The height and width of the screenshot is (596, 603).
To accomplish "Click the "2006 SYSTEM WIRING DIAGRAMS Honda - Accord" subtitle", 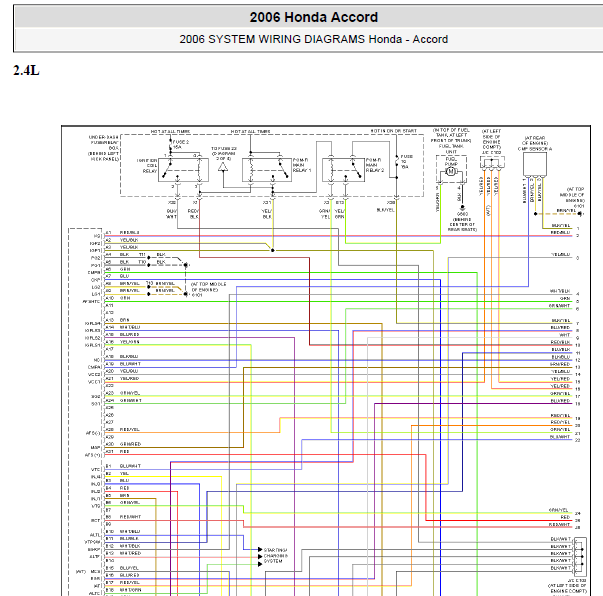I will 313,39.
